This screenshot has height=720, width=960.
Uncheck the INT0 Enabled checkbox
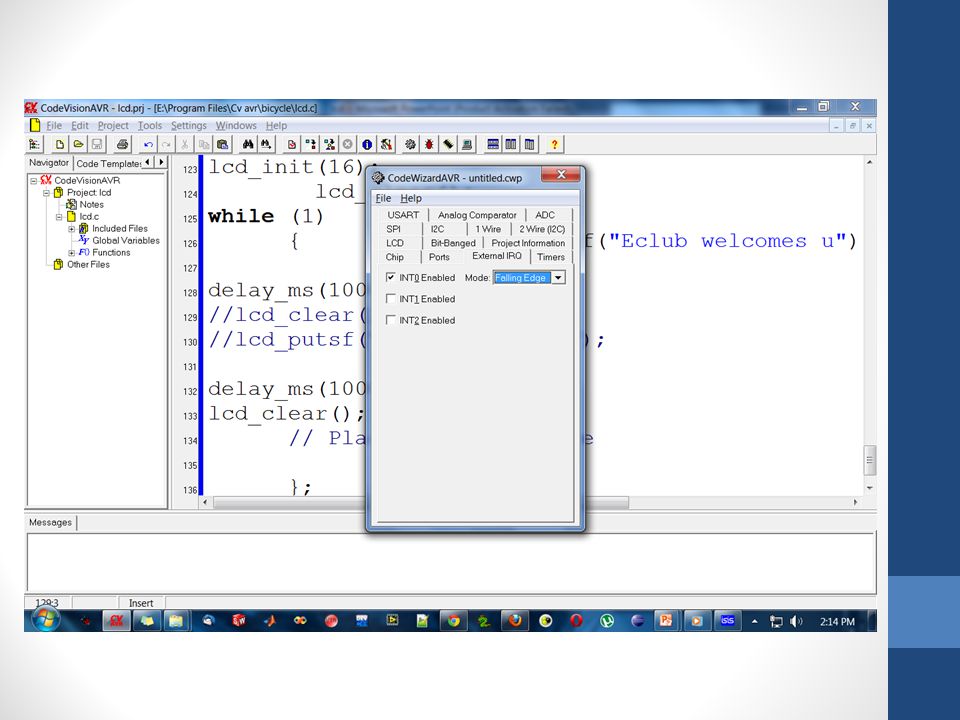pos(391,277)
